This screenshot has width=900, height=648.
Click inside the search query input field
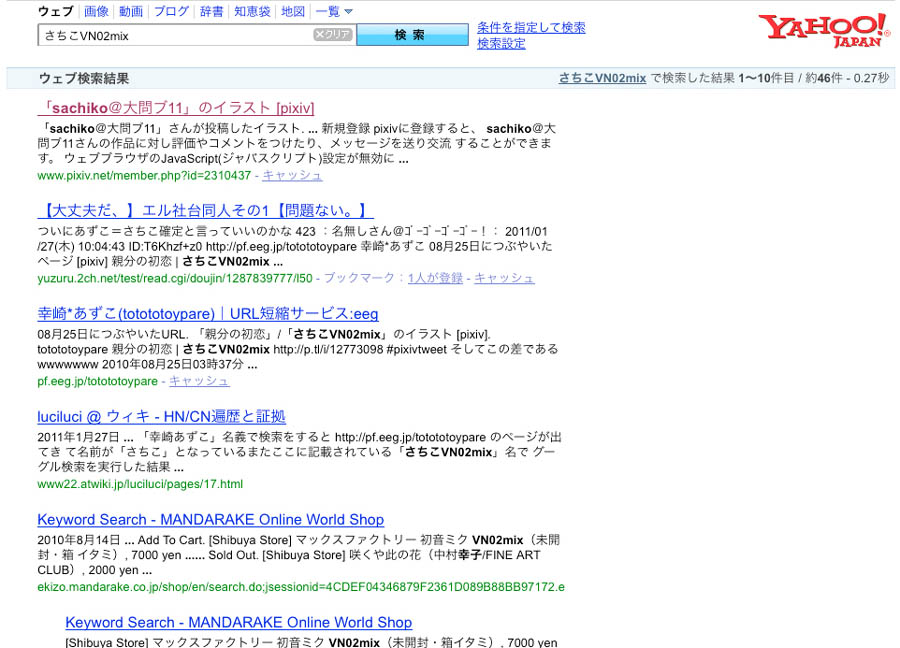click(x=175, y=35)
